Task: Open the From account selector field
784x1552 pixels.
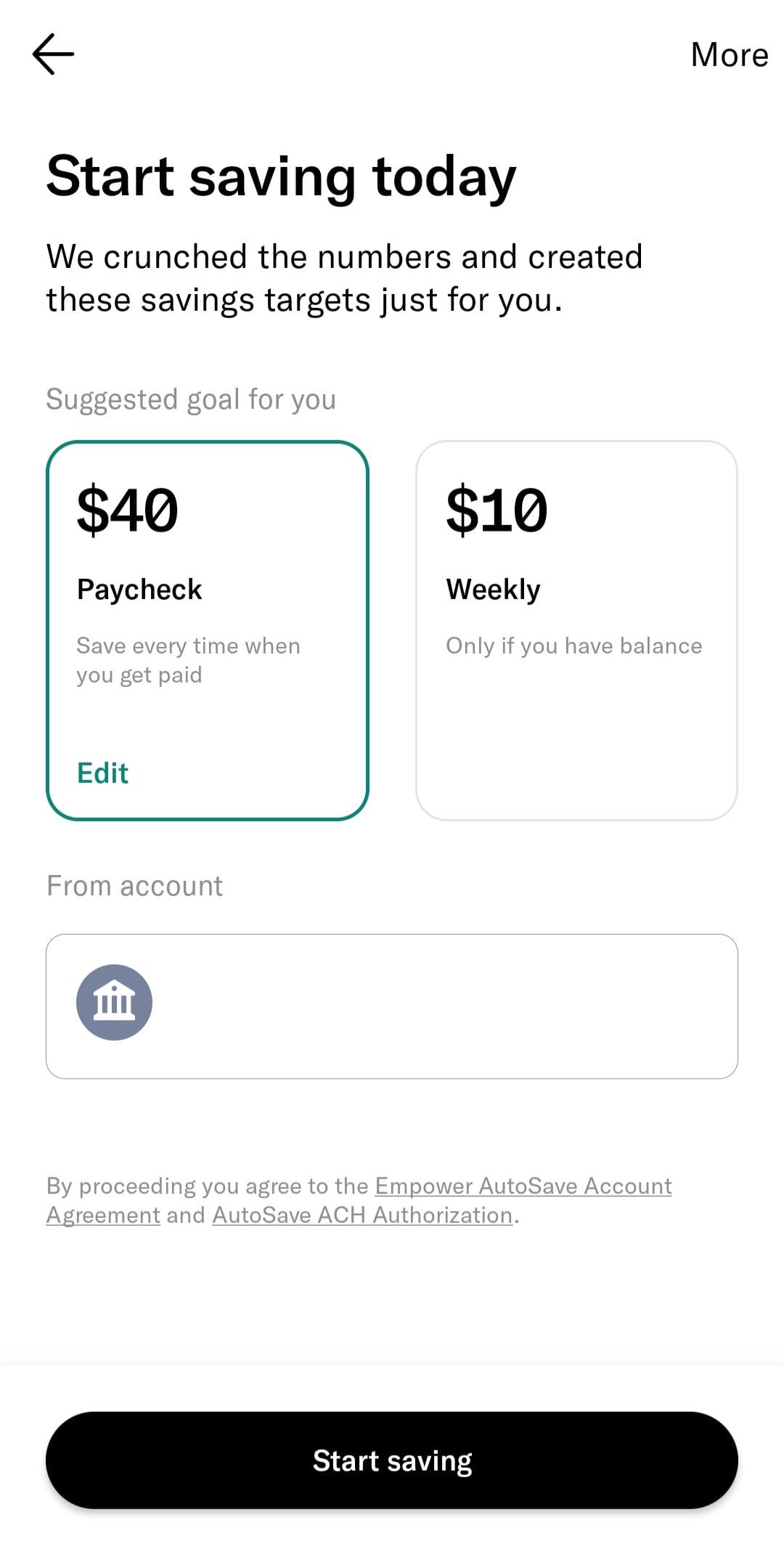Action: (392, 1006)
